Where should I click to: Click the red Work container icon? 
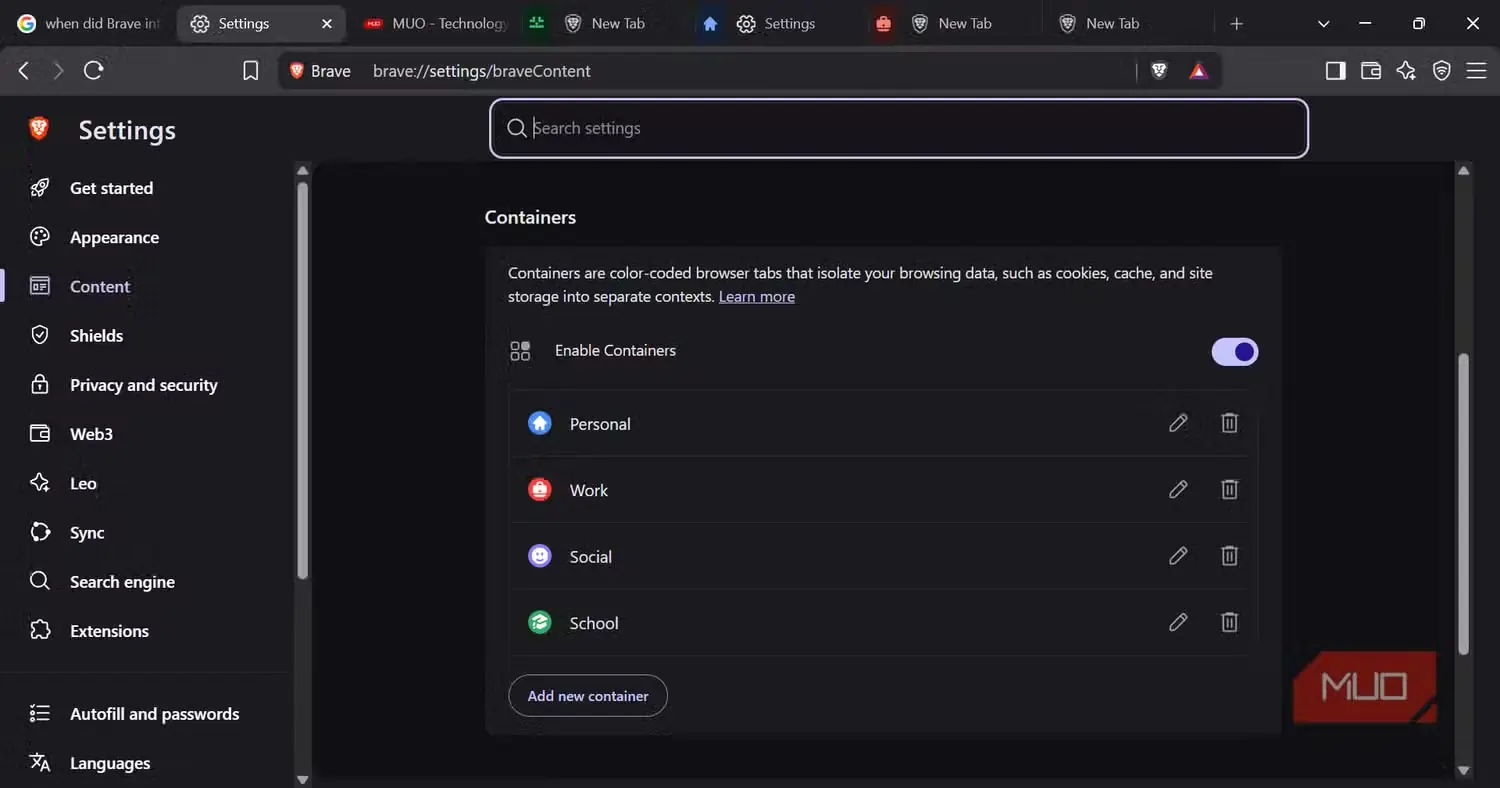(x=540, y=489)
